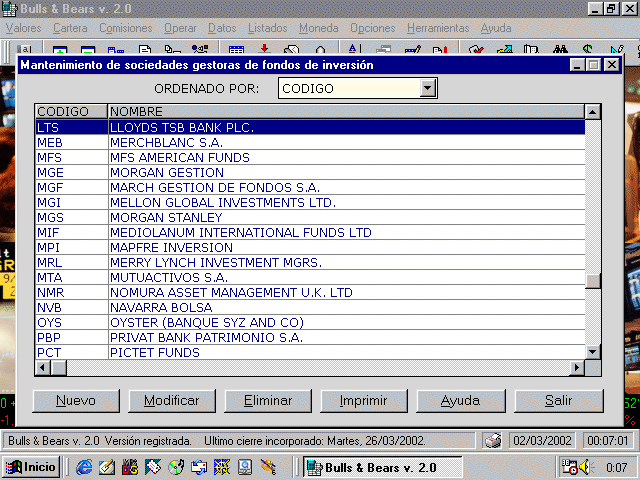Click the volume speaker tray icon
The width and height of the screenshot is (640, 480).
click(586, 467)
